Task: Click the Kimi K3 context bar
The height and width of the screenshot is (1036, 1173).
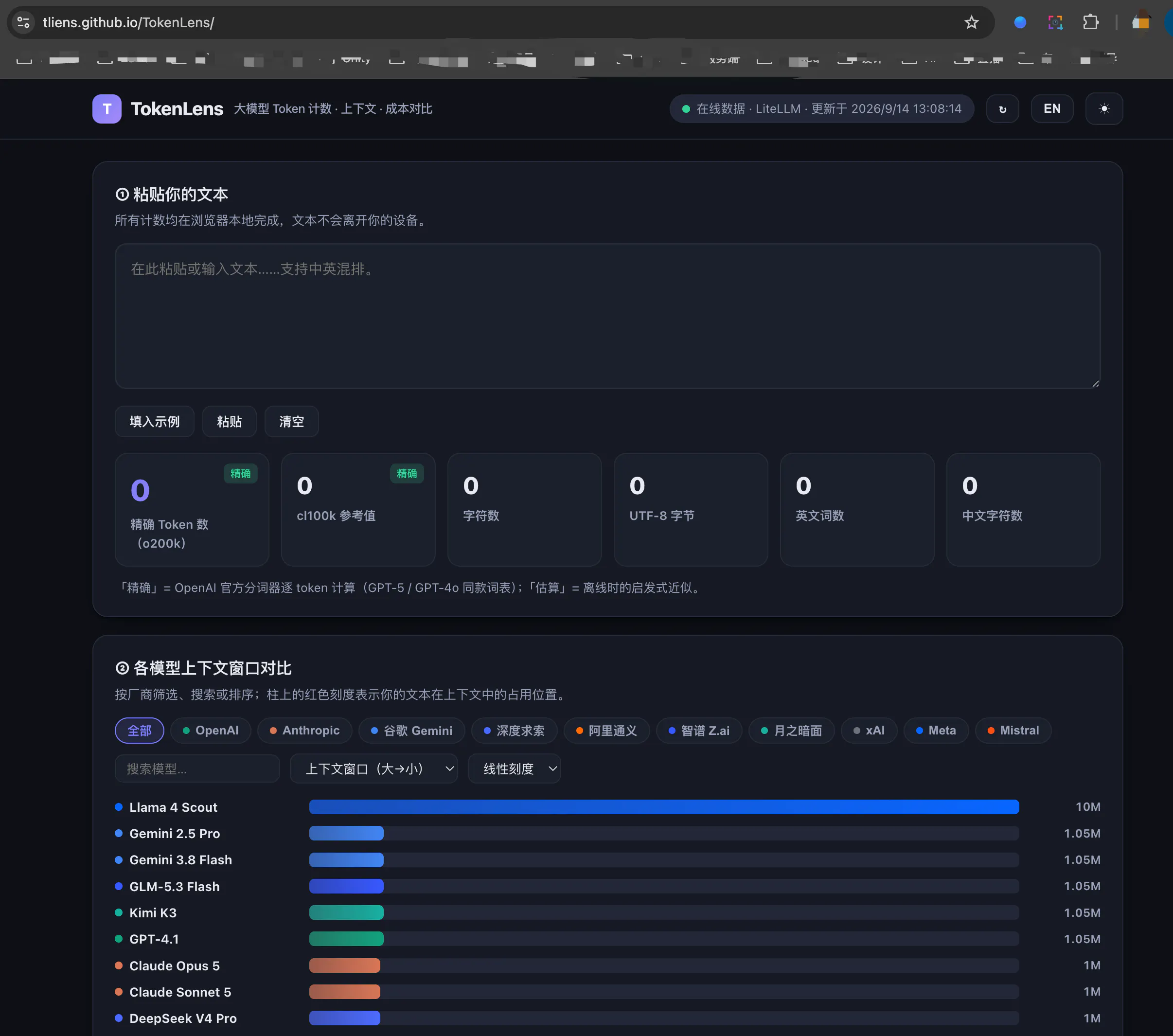Action: pyautogui.click(x=664, y=912)
